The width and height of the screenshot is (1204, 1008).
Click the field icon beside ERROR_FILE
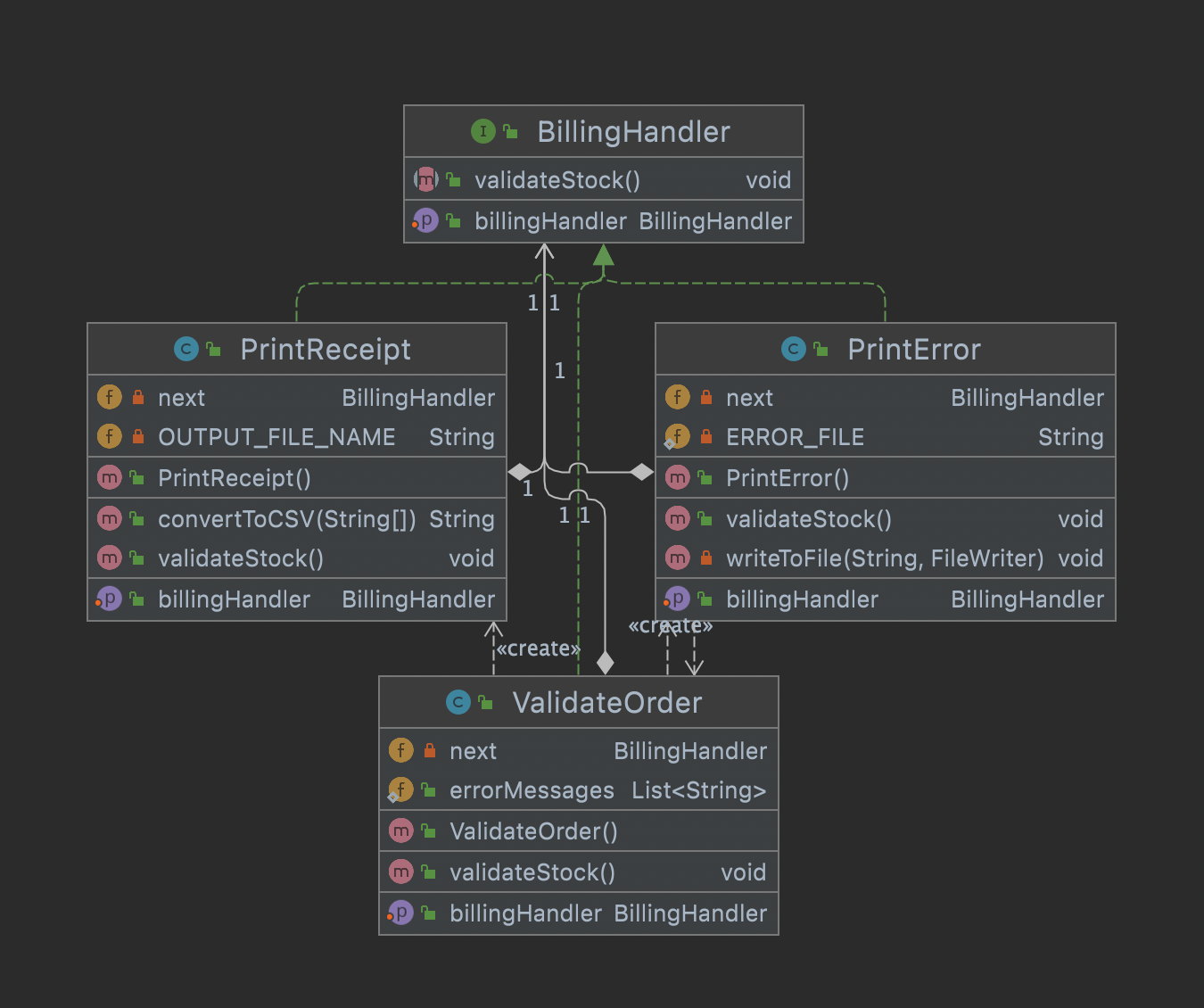678,436
